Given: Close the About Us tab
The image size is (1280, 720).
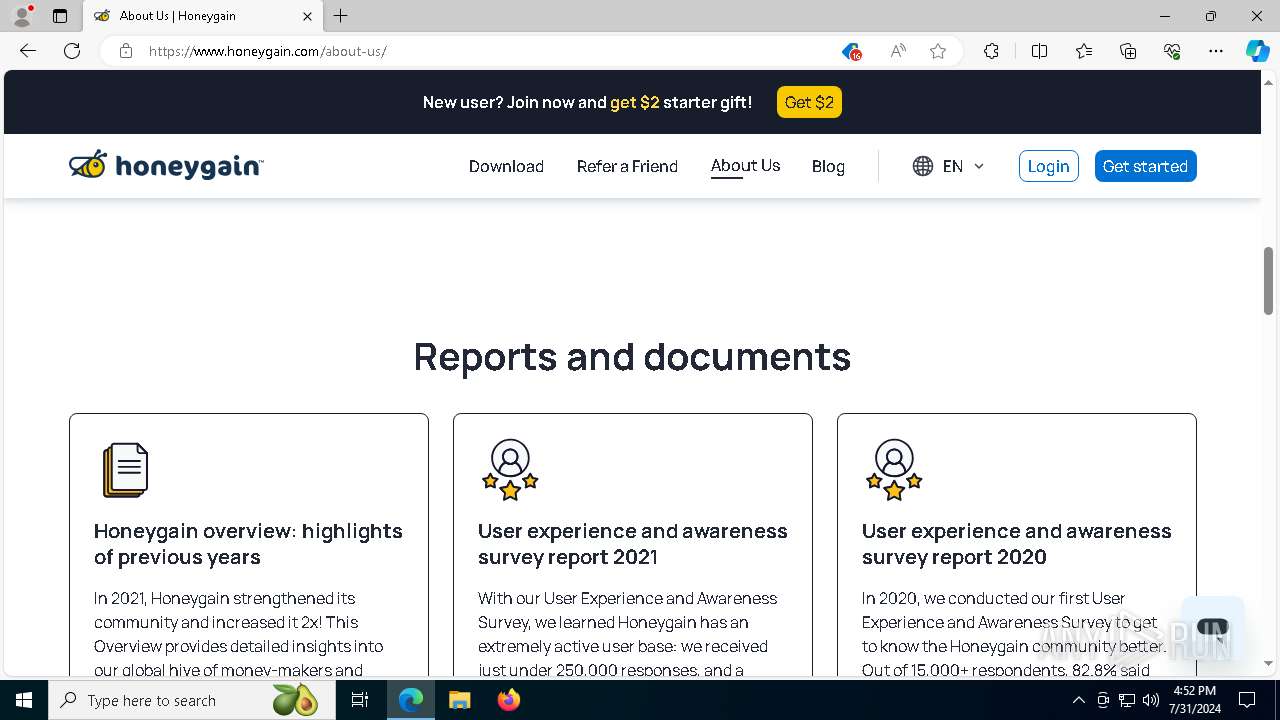Looking at the screenshot, I should [307, 16].
